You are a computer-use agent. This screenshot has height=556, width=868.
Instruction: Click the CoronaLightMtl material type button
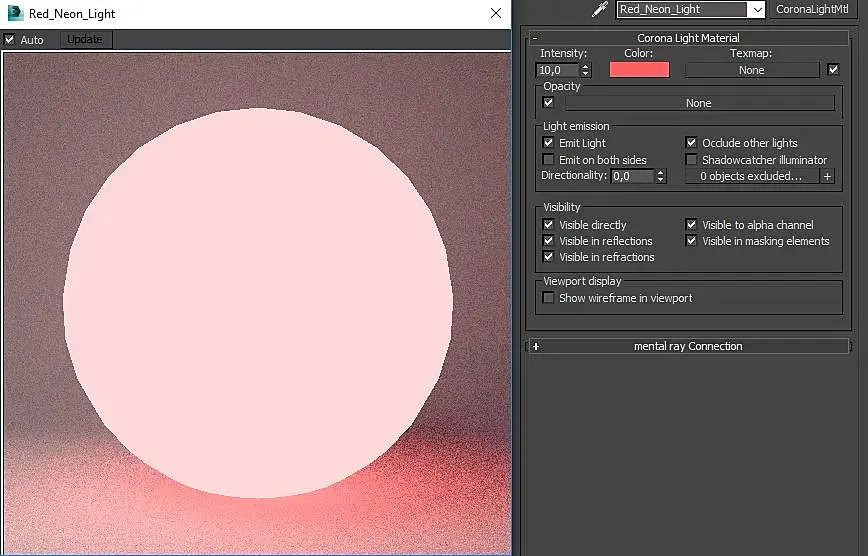[x=812, y=9]
